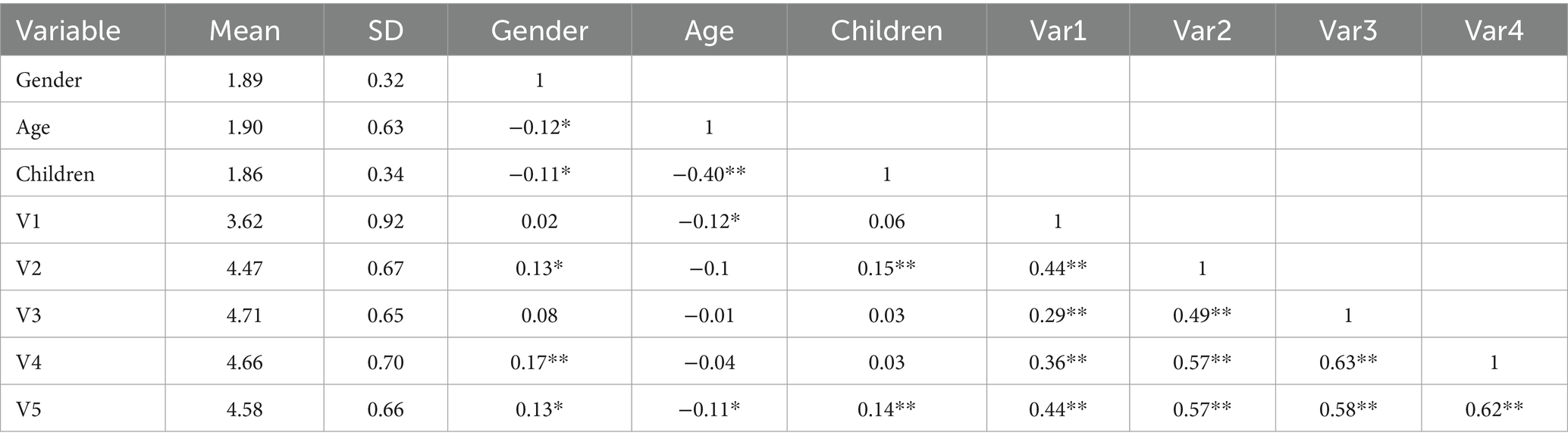Select the correlation cell −0.40**
Viewport: 1568px width, 445px height.
click(x=709, y=174)
